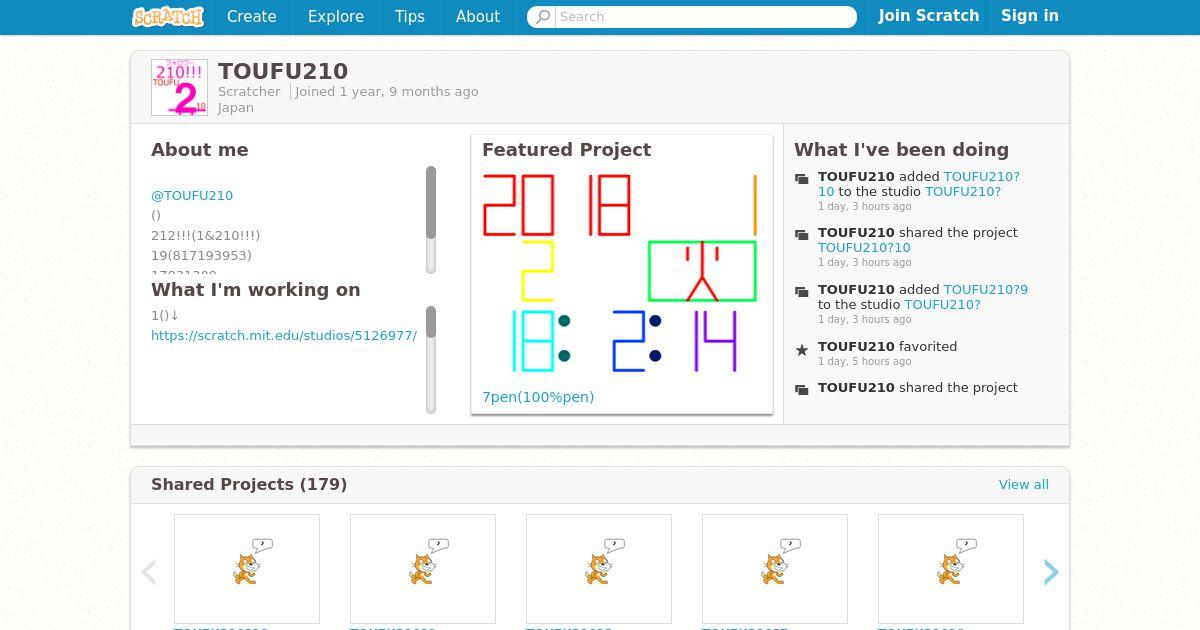Screen dimensions: 1200x630
Task: Click the Scratch logo icon
Action: (168, 16)
